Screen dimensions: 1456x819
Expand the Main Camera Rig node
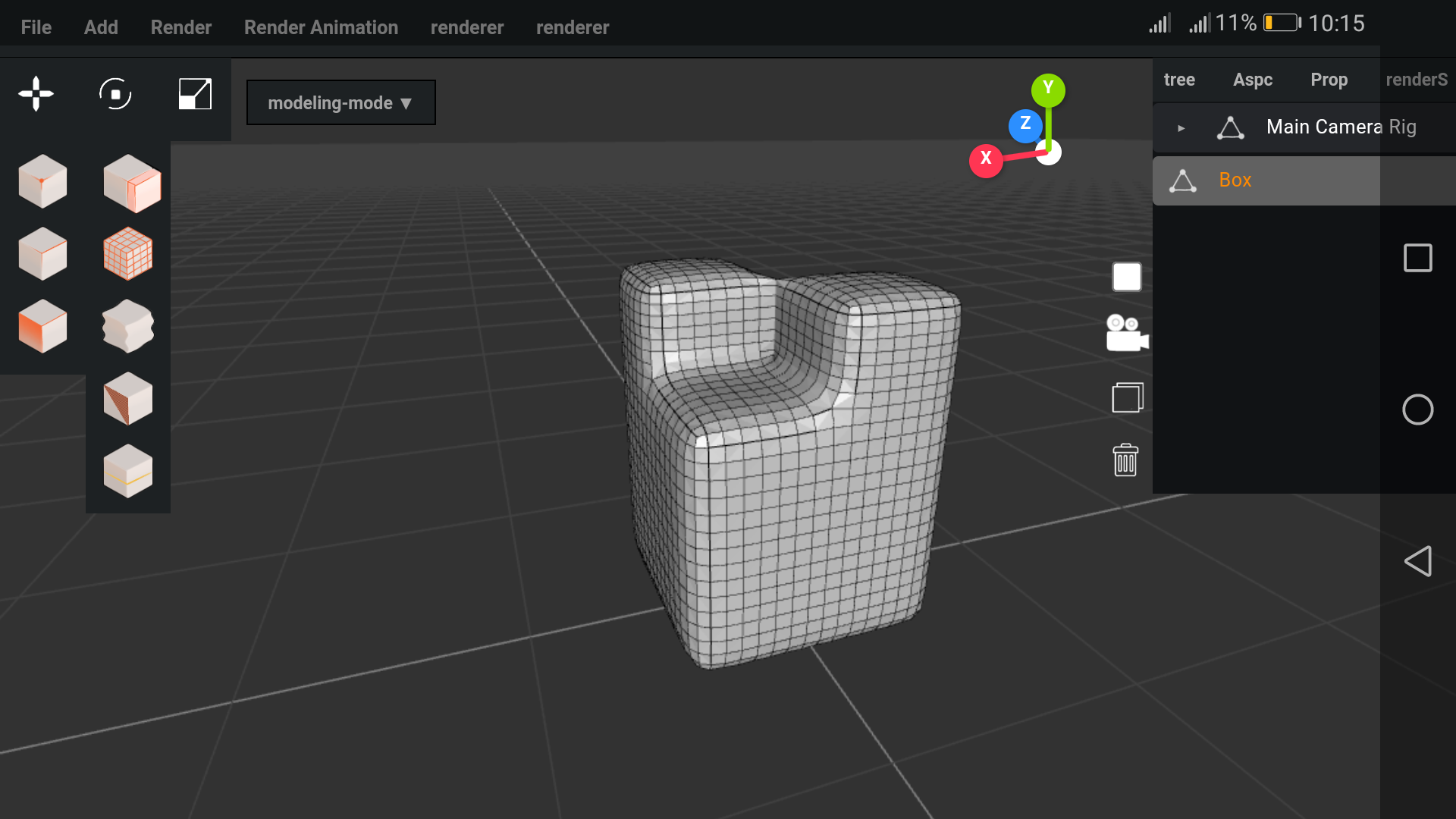coord(1181,128)
